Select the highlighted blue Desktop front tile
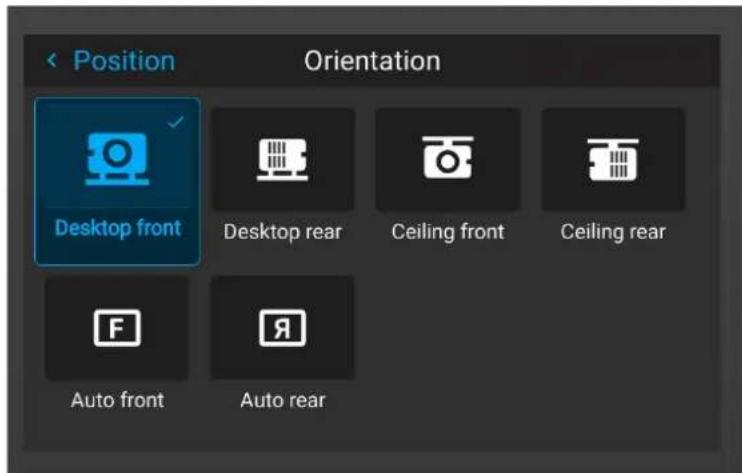The image size is (742, 473). point(117,182)
